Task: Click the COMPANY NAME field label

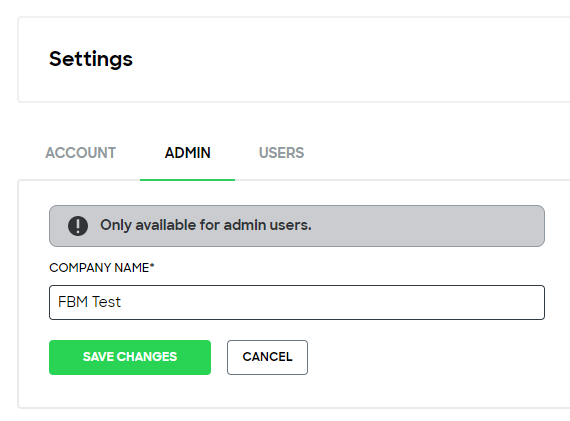Action: (99, 268)
